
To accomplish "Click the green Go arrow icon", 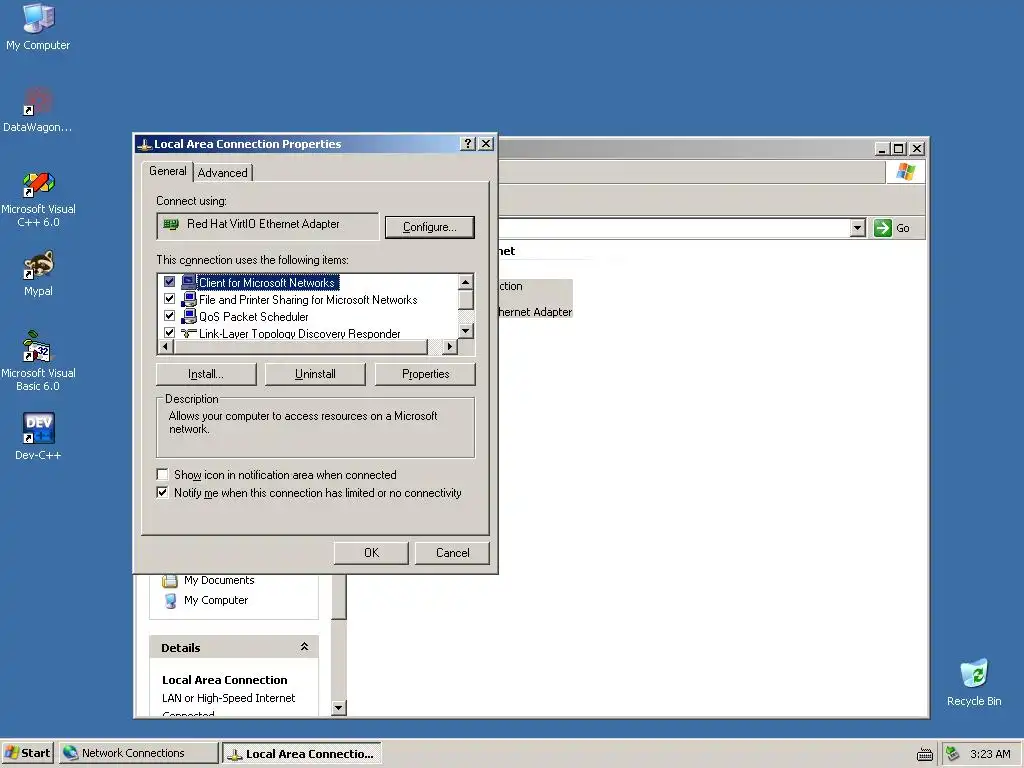I will pos(882,228).
